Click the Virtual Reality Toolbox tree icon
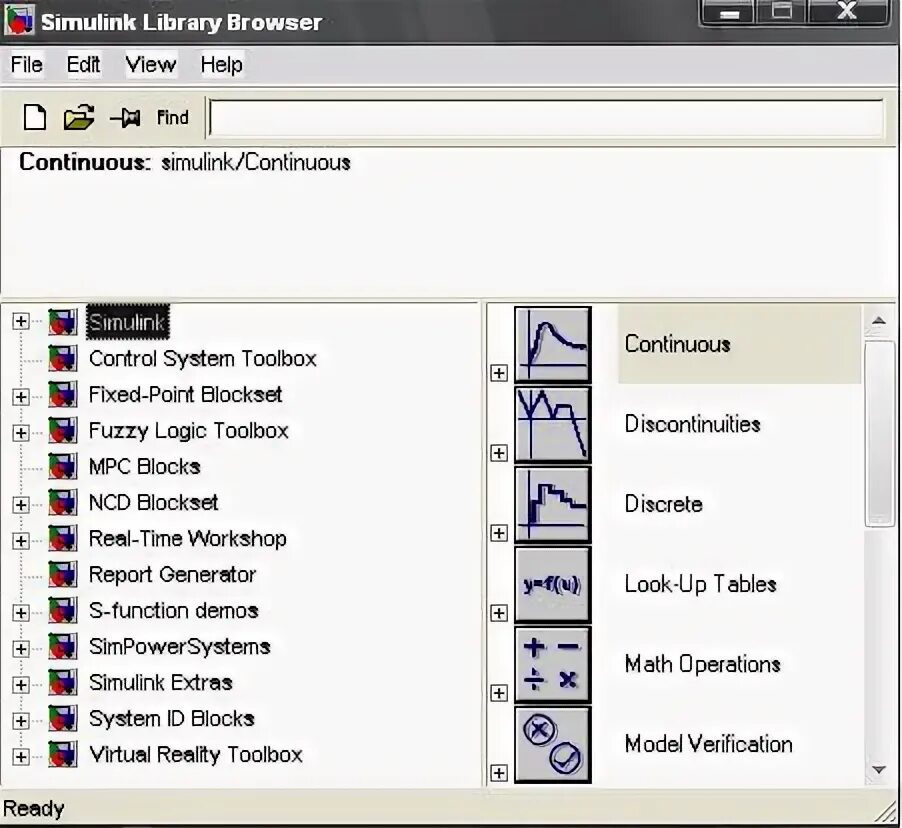Screen dimensions: 902x828 pos(63,754)
